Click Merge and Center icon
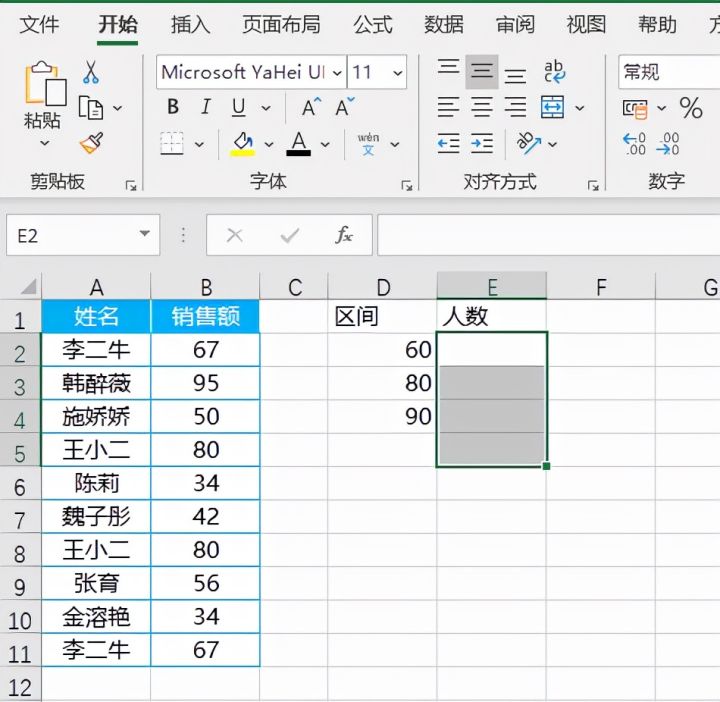The image size is (720, 702). click(552, 107)
